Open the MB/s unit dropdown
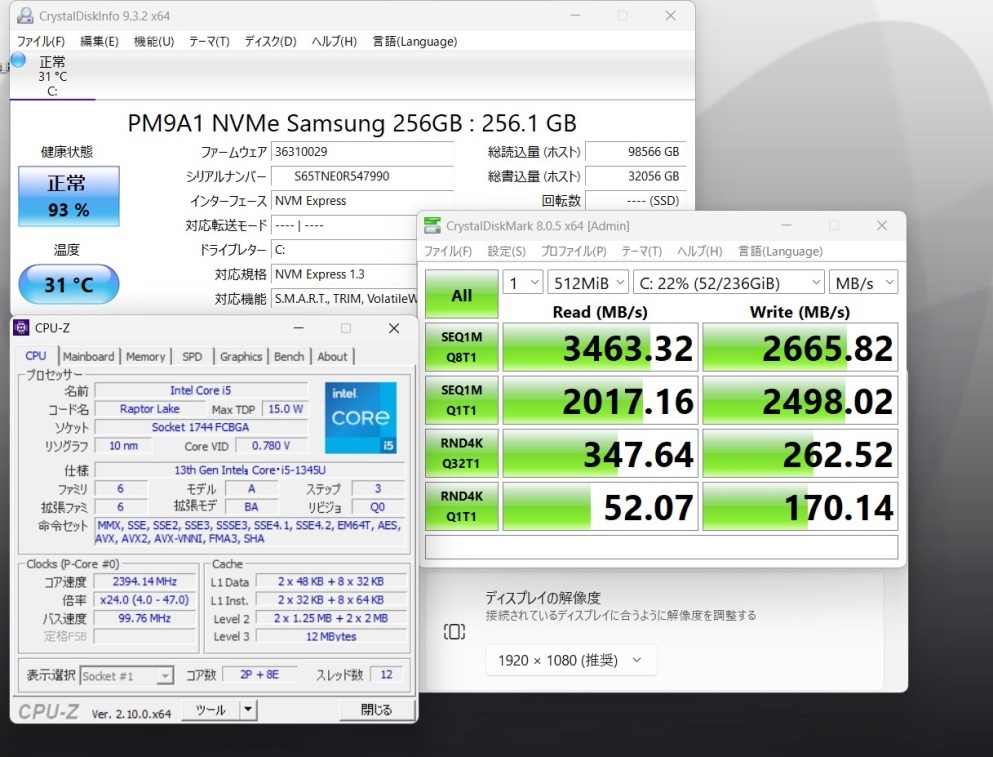 pyautogui.click(x=862, y=283)
